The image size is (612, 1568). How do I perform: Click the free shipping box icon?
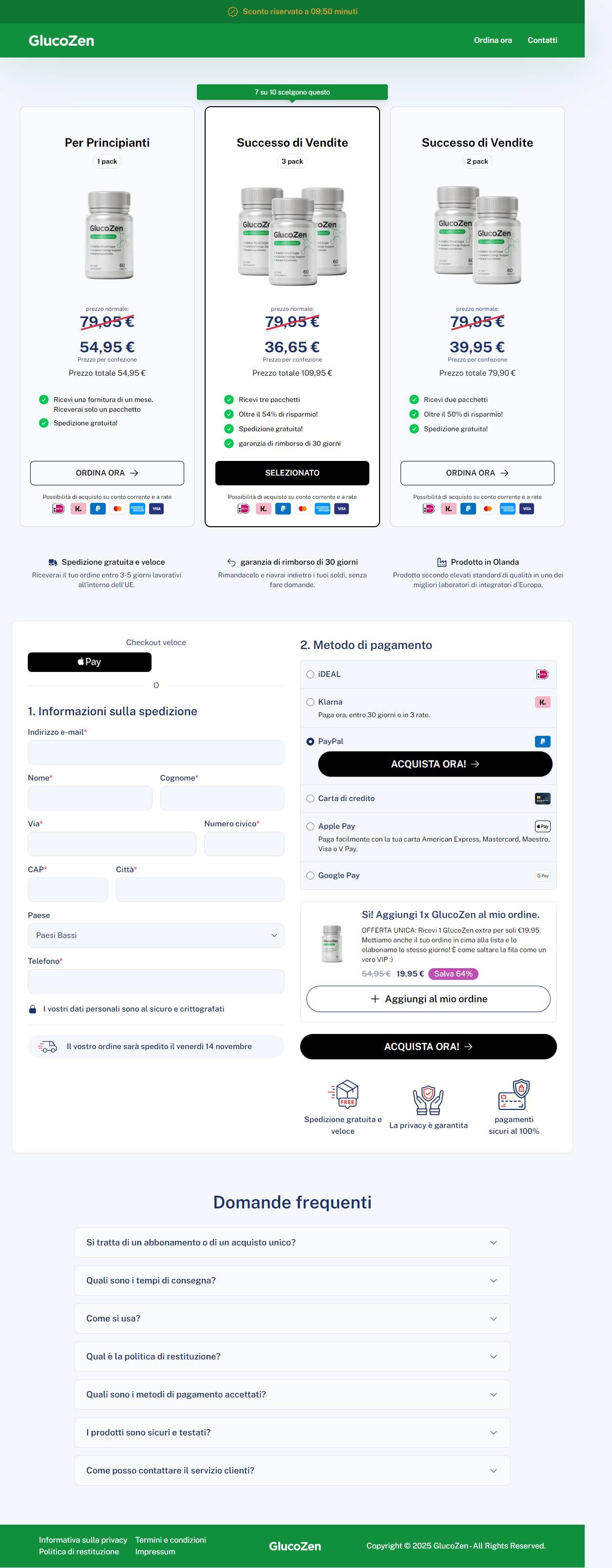click(344, 1094)
